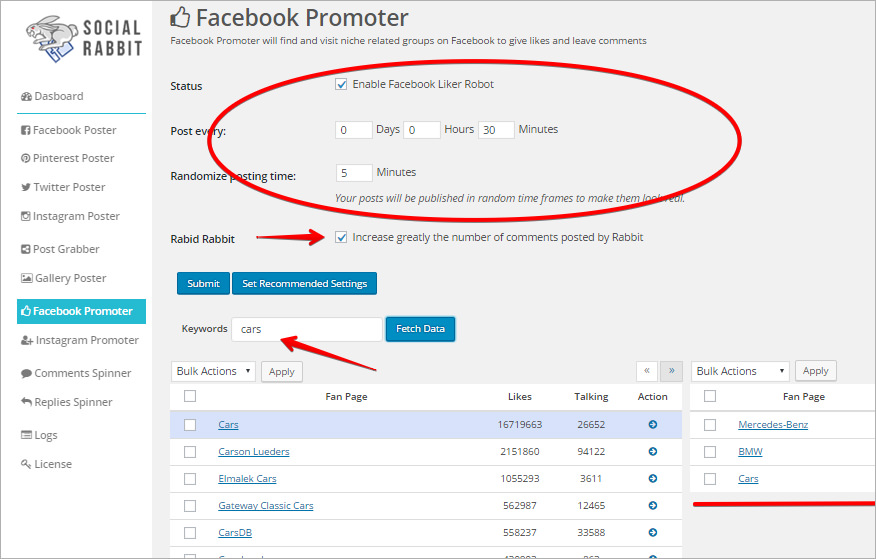
Task: Open the BMW fan page link
Action: tap(750, 451)
